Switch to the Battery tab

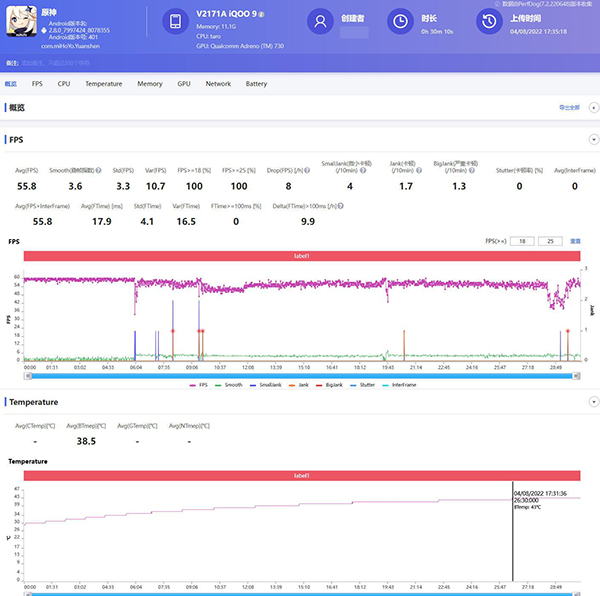(256, 84)
